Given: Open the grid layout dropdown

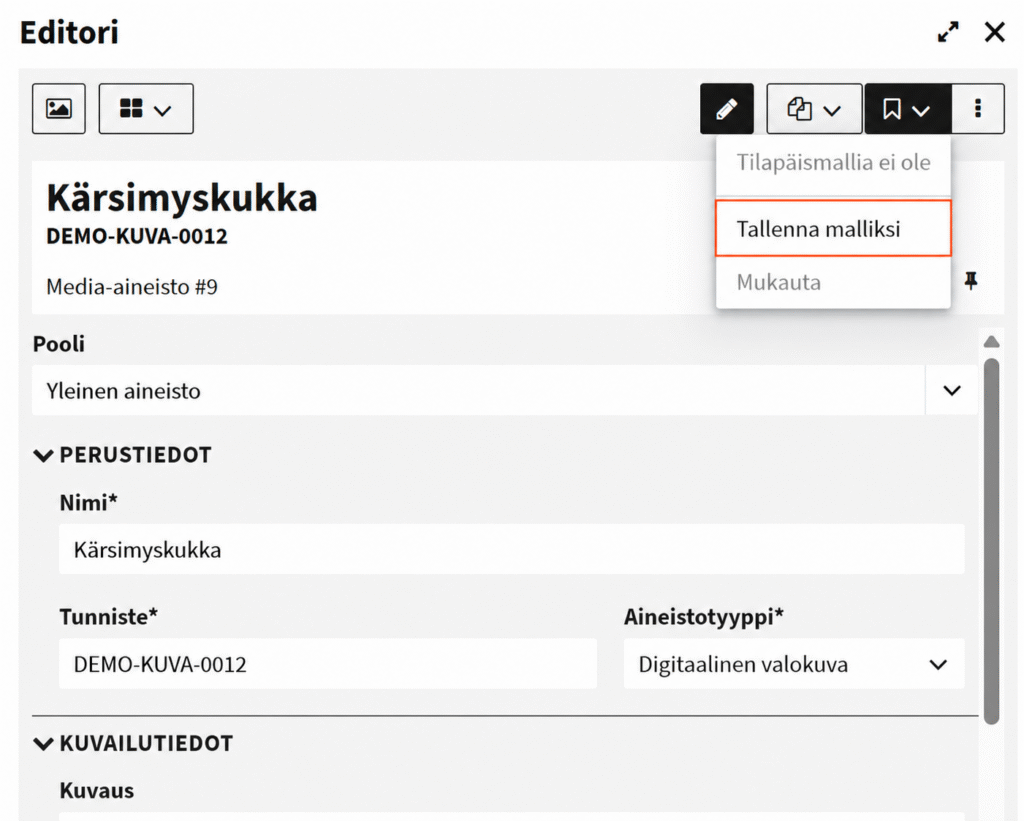Looking at the screenshot, I should pyautogui.click(x=146, y=108).
